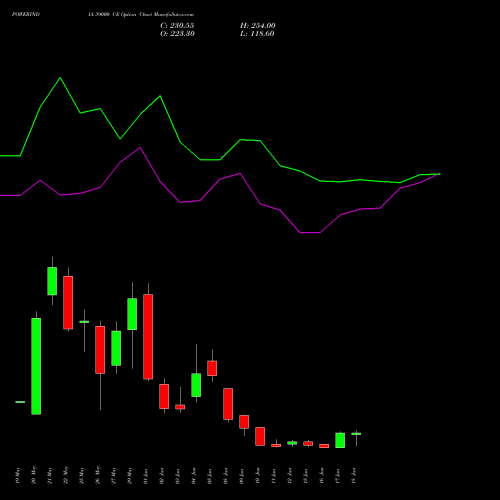Click the high price value H: 254.00
The width and height of the screenshot is (500, 500).
coord(258,26)
